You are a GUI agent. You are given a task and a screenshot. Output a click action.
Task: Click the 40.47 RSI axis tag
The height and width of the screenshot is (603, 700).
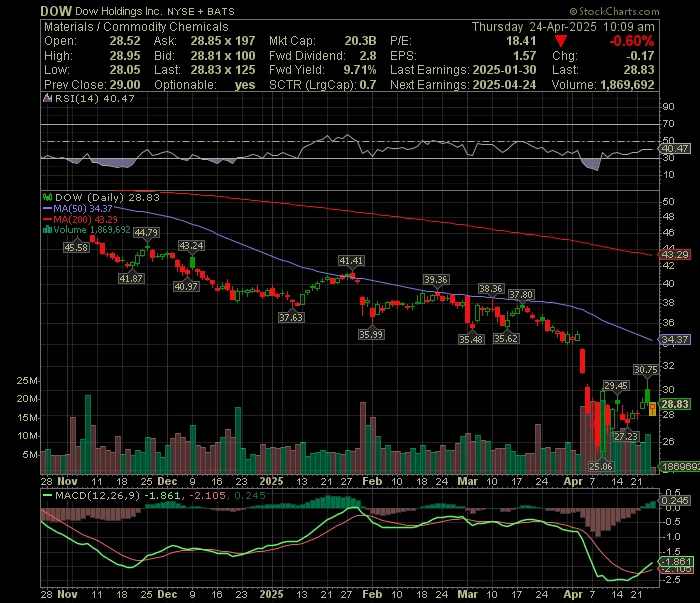[675, 148]
